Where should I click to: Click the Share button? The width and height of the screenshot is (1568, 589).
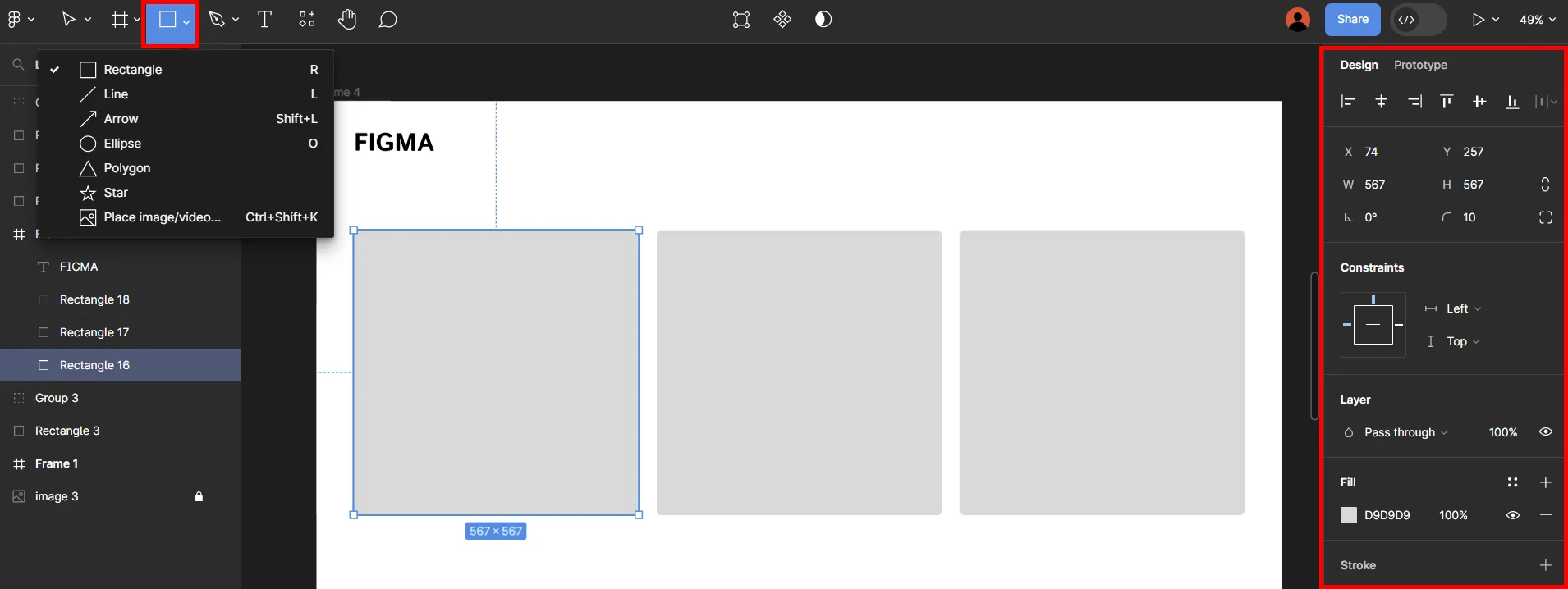tap(1352, 20)
